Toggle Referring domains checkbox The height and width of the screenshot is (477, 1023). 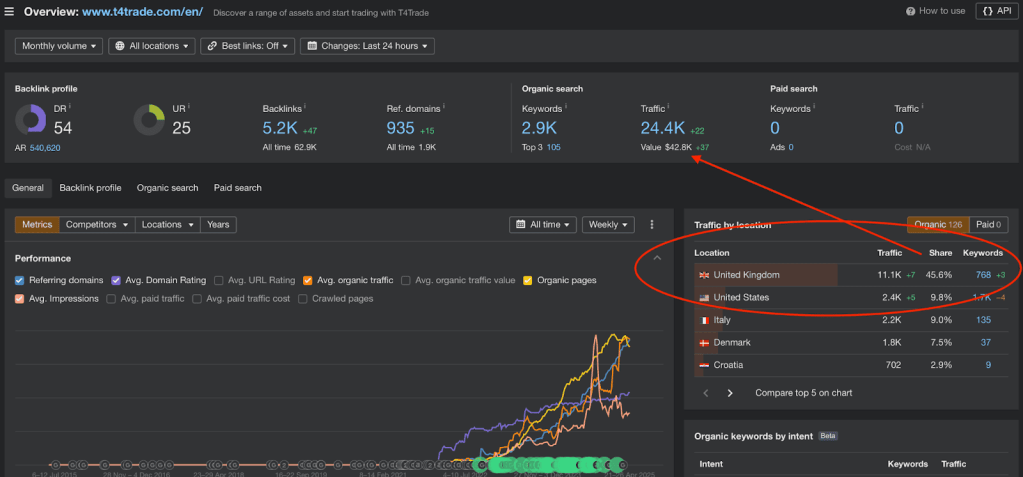[x=20, y=280]
